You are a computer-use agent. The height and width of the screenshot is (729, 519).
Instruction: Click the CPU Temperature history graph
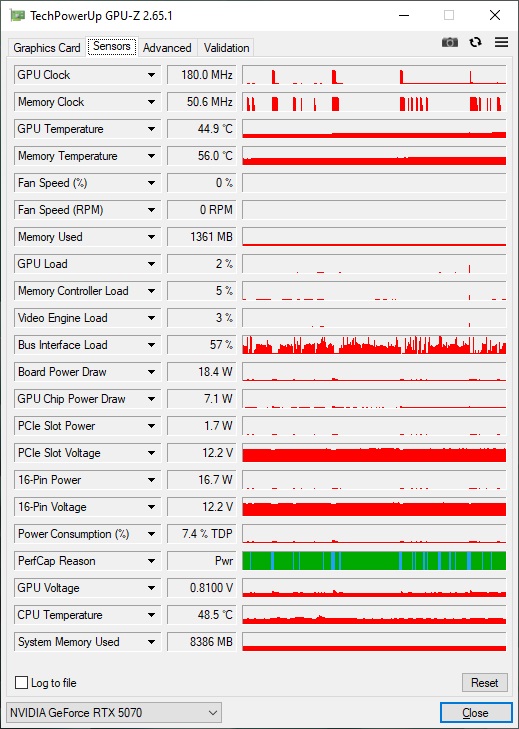click(374, 614)
